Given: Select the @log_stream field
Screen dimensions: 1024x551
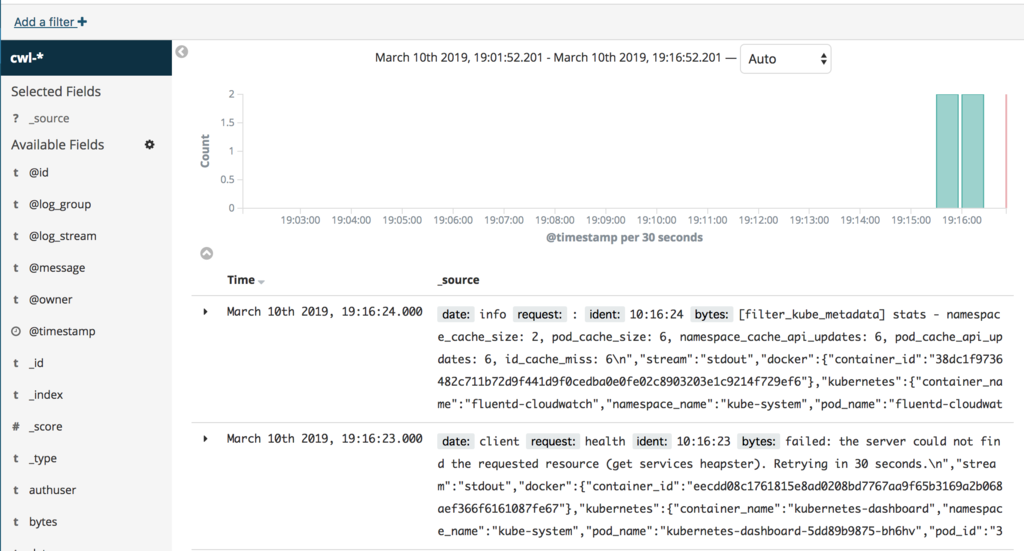Looking at the screenshot, I should (62, 236).
